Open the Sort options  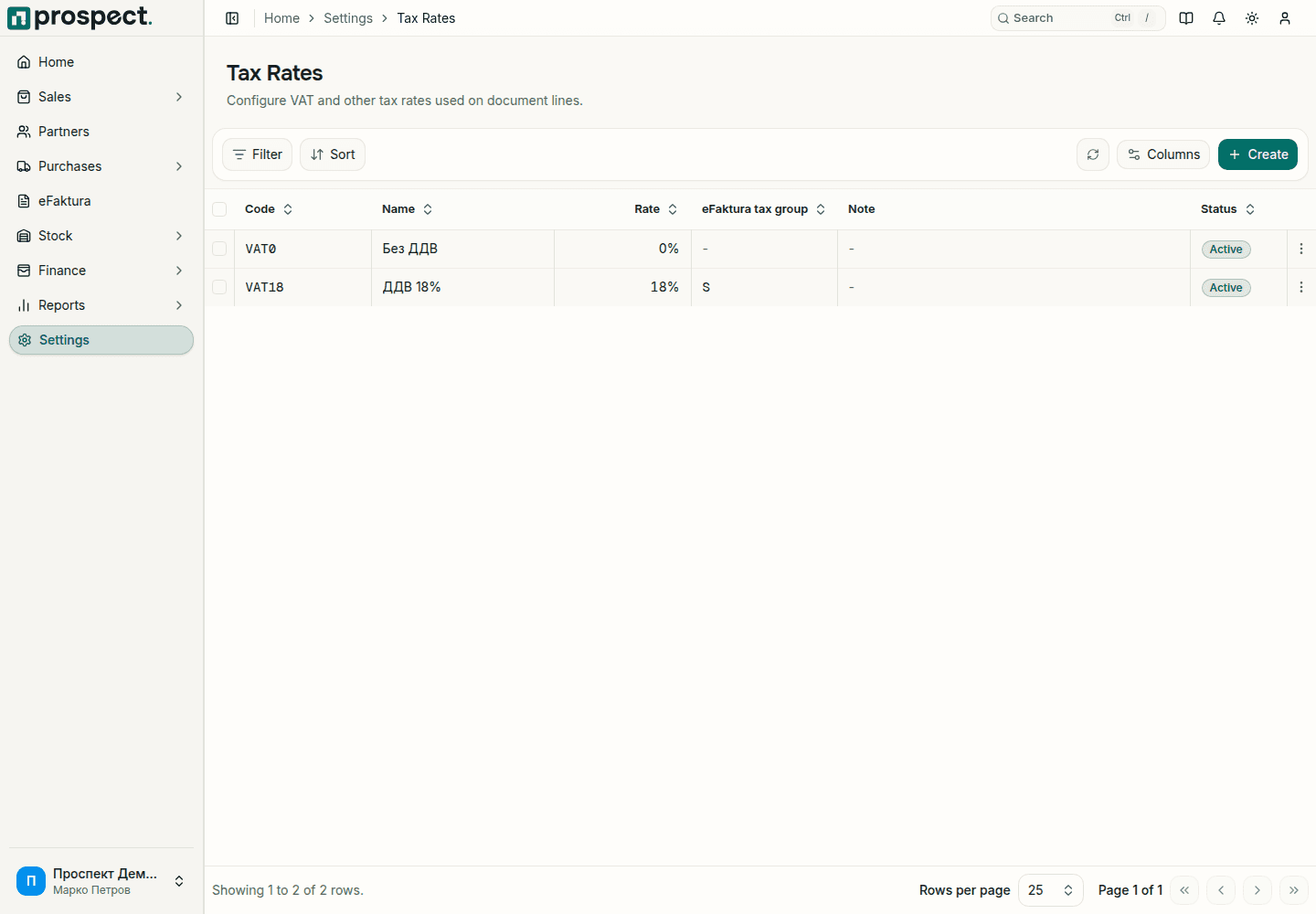click(x=333, y=154)
